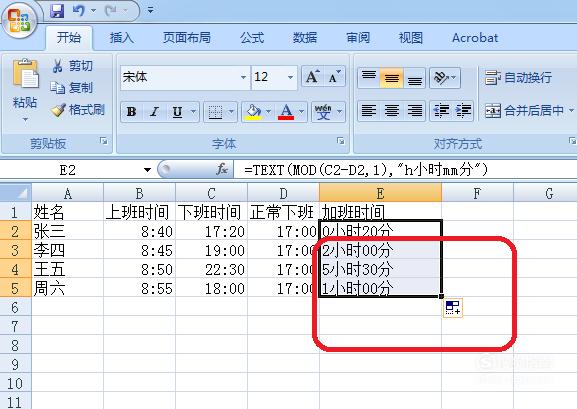Toggle bold formatting
This screenshot has width=577, height=409.
click(x=131, y=112)
